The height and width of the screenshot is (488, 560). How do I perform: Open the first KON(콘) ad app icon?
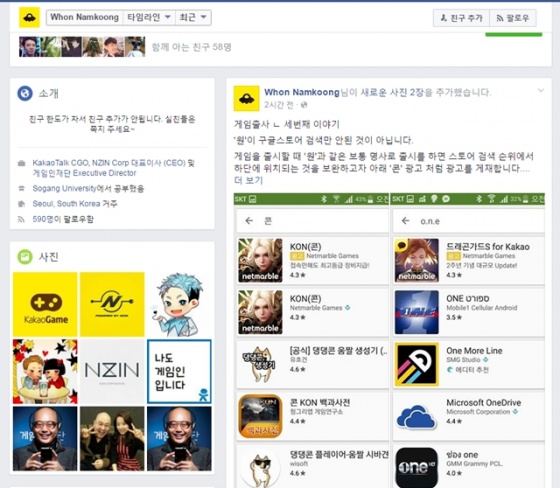pos(260,260)
